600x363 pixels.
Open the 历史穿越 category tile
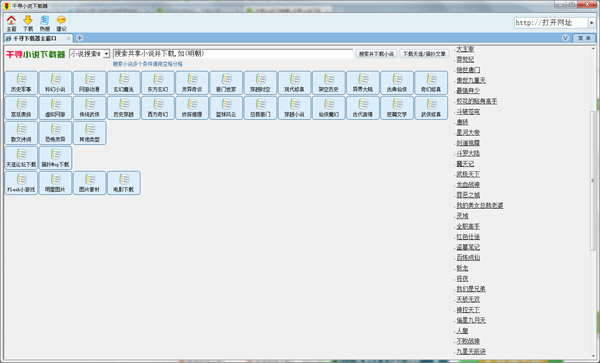124,108
